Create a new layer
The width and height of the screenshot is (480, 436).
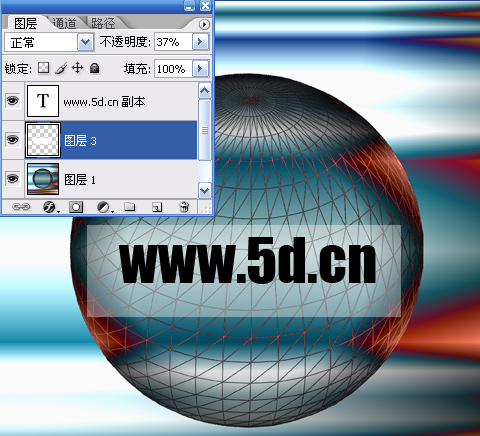pyautogui.click(x=157, y=207)
